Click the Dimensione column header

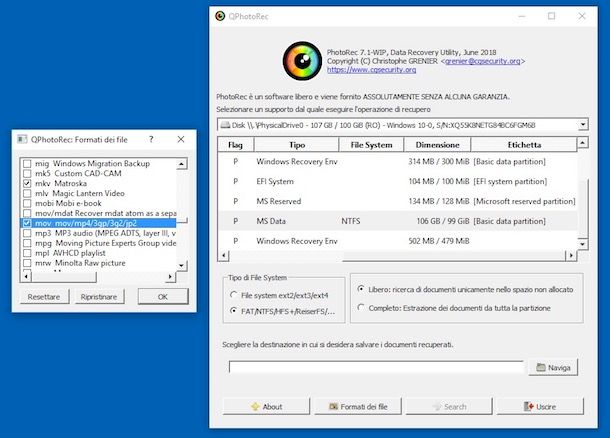pos(437,145)
